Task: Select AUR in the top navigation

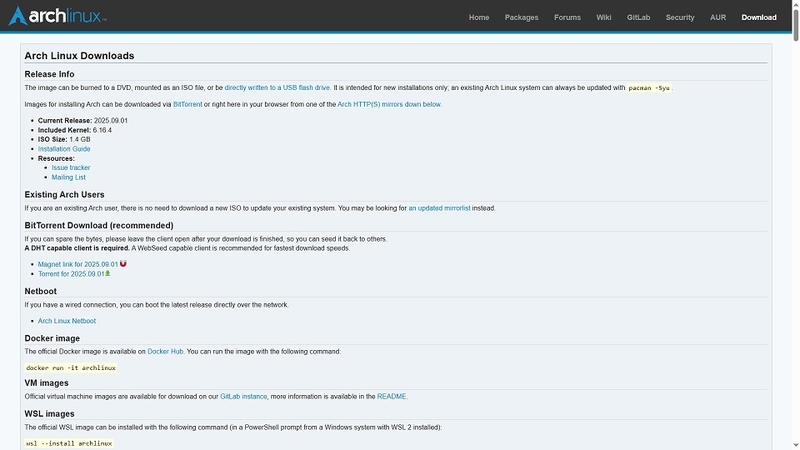Action: point(717,17)
